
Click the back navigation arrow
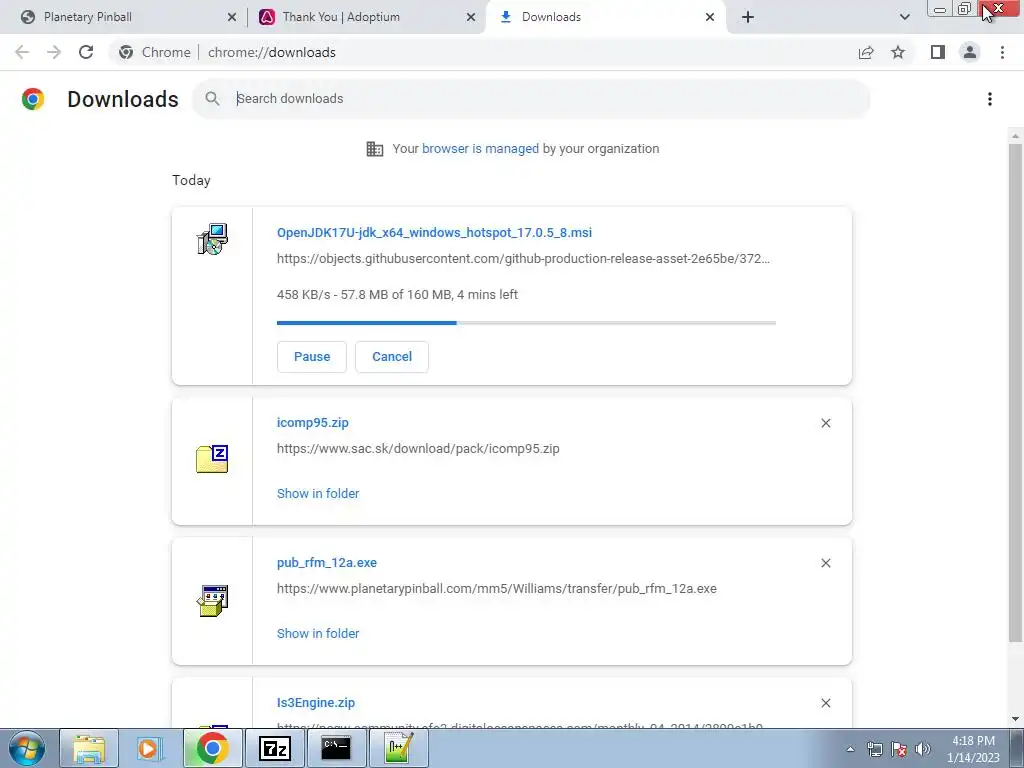pos(22,52)
